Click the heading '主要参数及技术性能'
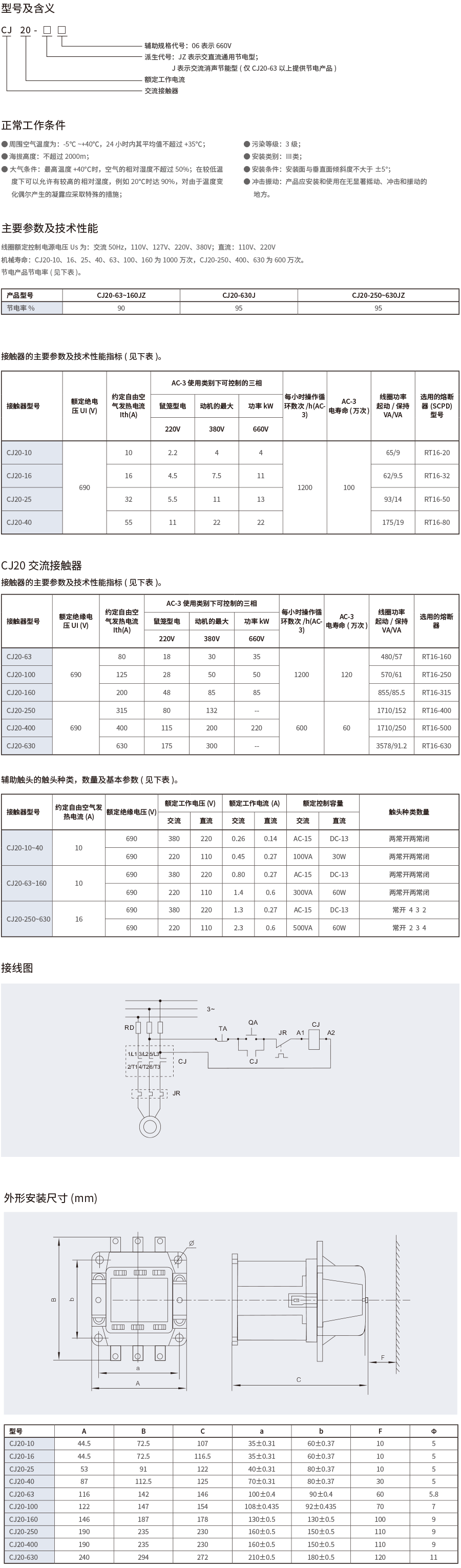This screenshot has width=461, height=1568. (x=49, y=228)
